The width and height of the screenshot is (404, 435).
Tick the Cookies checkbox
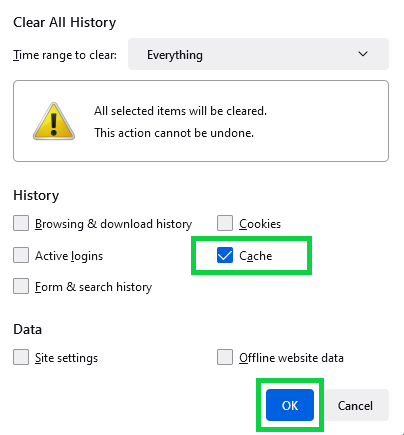225,223
